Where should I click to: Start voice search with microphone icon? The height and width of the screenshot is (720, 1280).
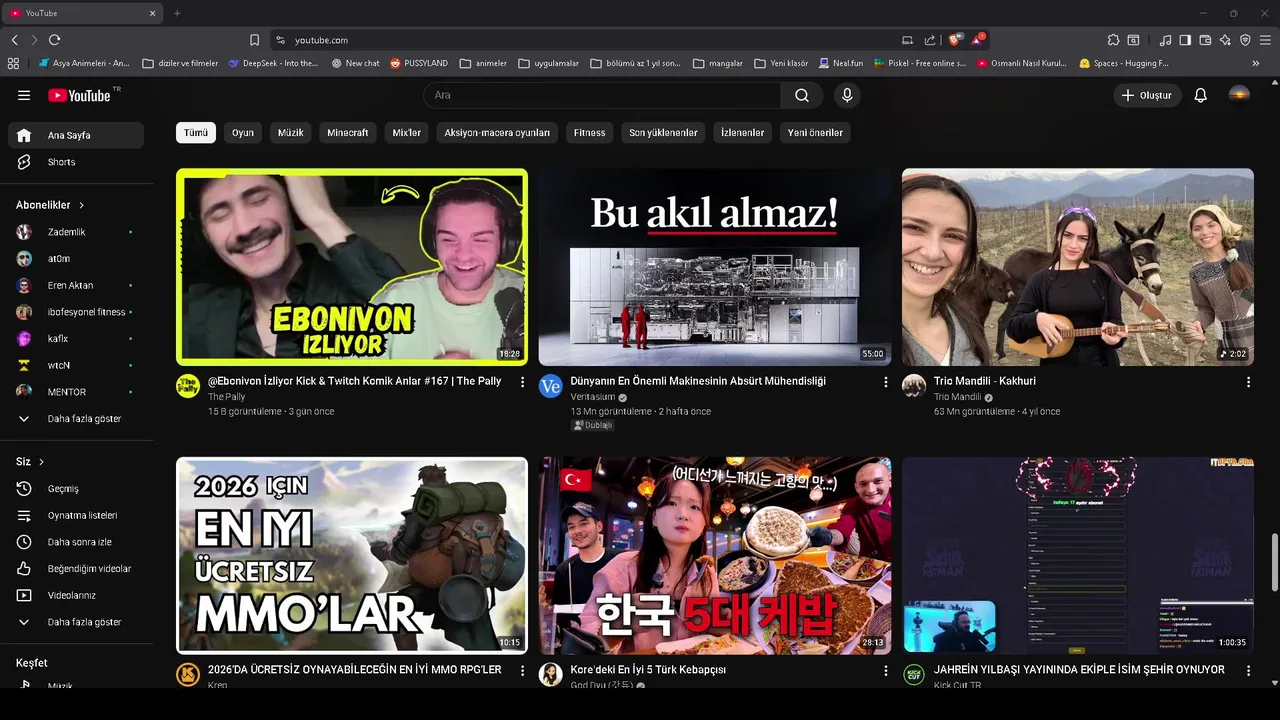pos(847,95)
